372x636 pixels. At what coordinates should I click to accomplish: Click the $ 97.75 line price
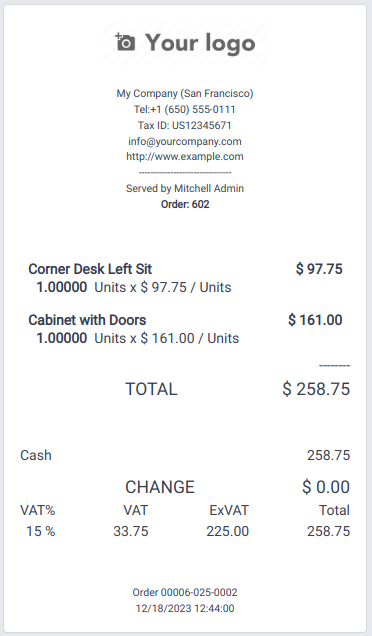tap(319, 269)
